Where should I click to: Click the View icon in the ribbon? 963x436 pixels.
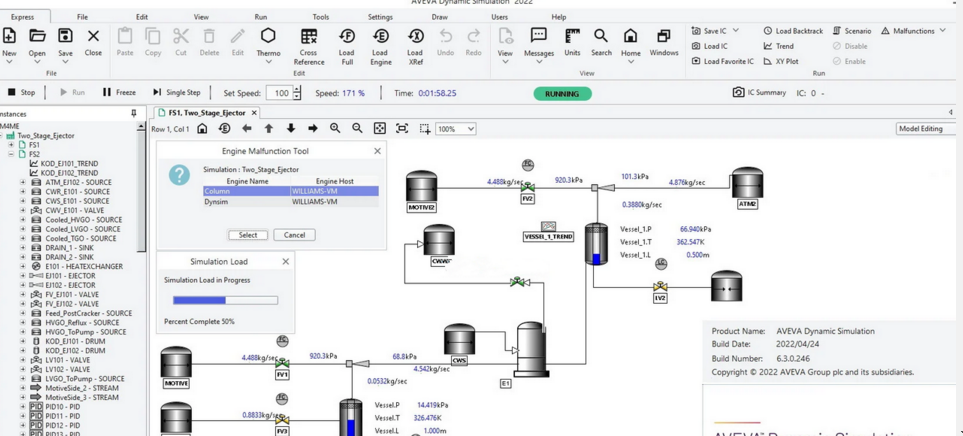coord(505,36)
